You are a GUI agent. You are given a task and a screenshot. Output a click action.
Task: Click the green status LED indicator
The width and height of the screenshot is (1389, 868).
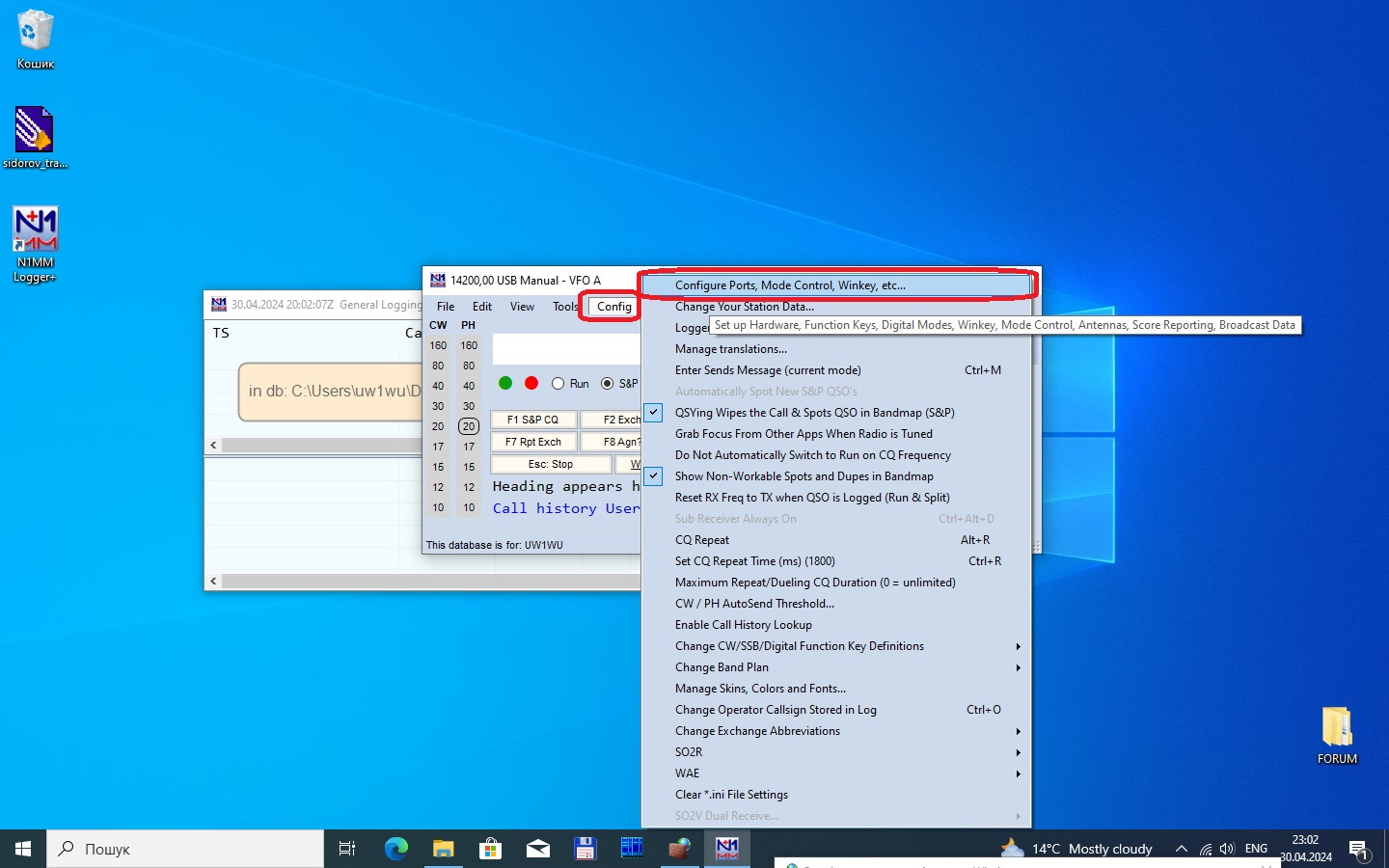(x=505, y=383)
